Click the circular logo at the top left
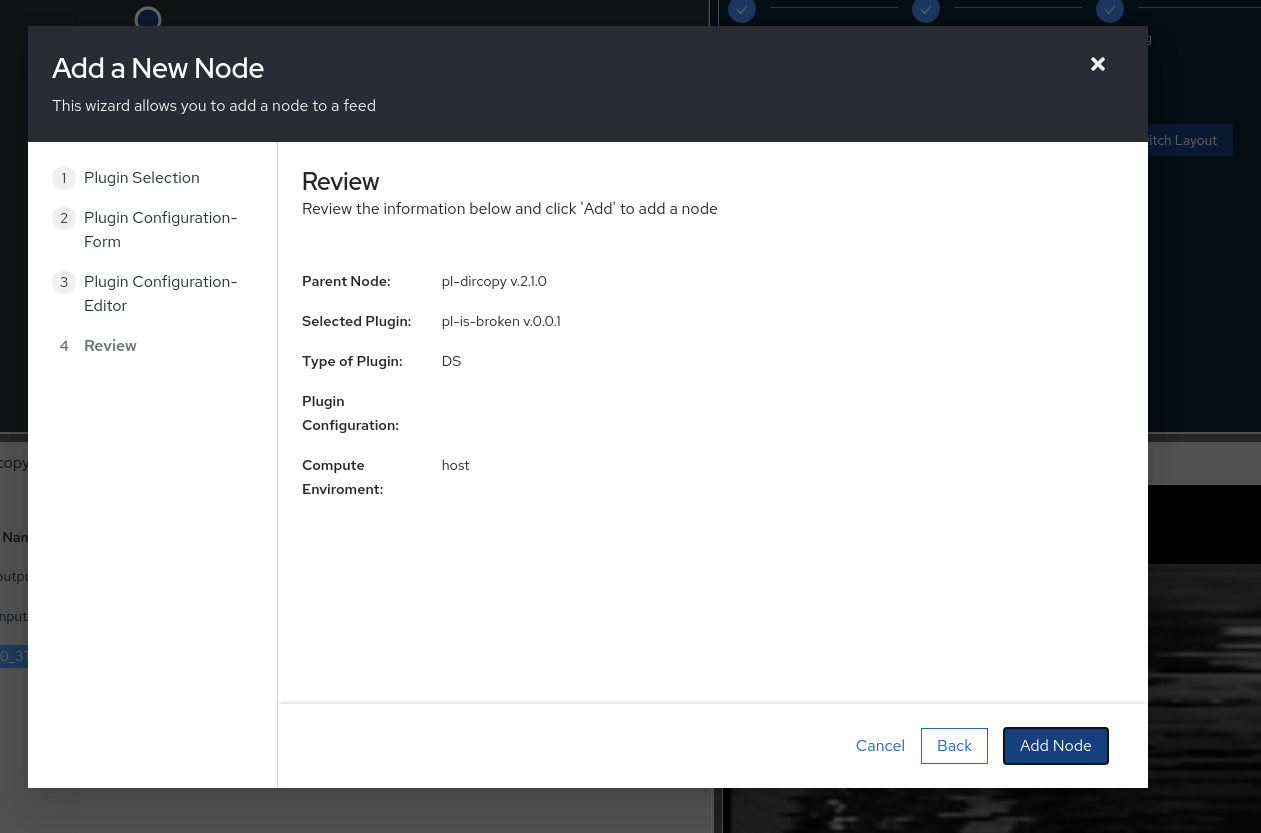1261x833 pixels. coord(148,19)
